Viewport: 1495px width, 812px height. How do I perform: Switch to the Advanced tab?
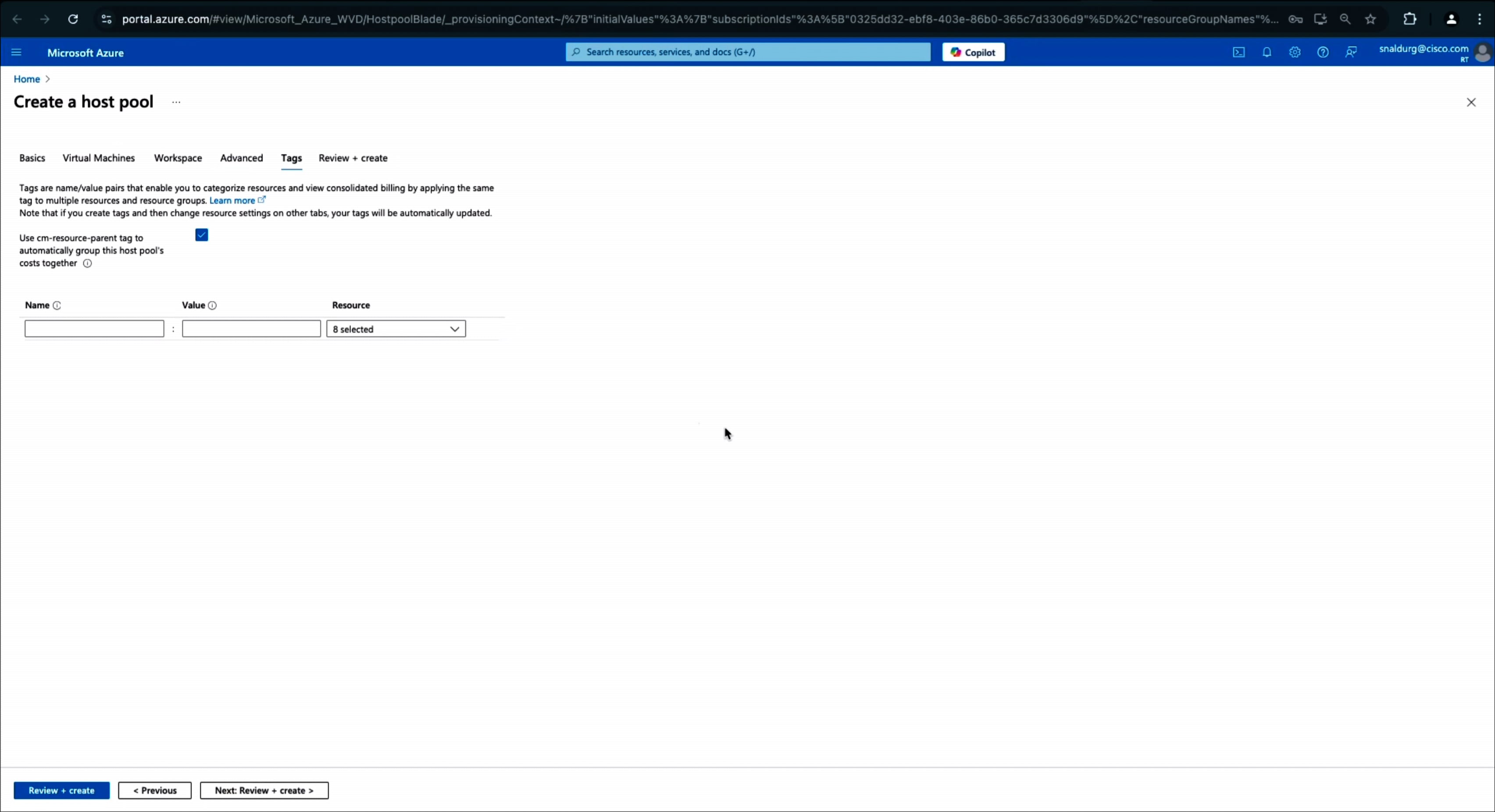[242, 158]
